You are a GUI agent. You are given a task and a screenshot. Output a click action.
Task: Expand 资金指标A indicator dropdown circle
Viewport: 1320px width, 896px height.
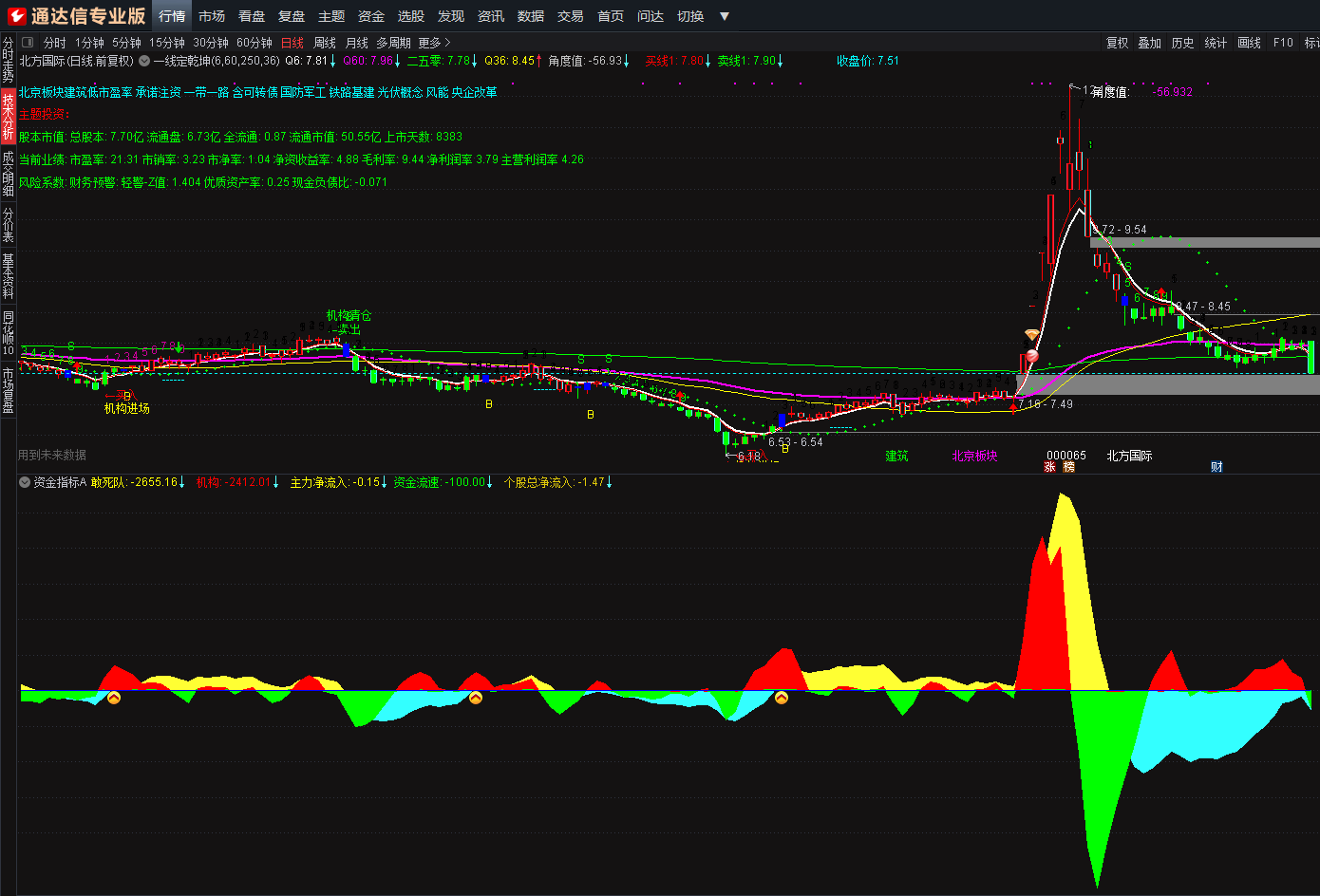point(25,482)
